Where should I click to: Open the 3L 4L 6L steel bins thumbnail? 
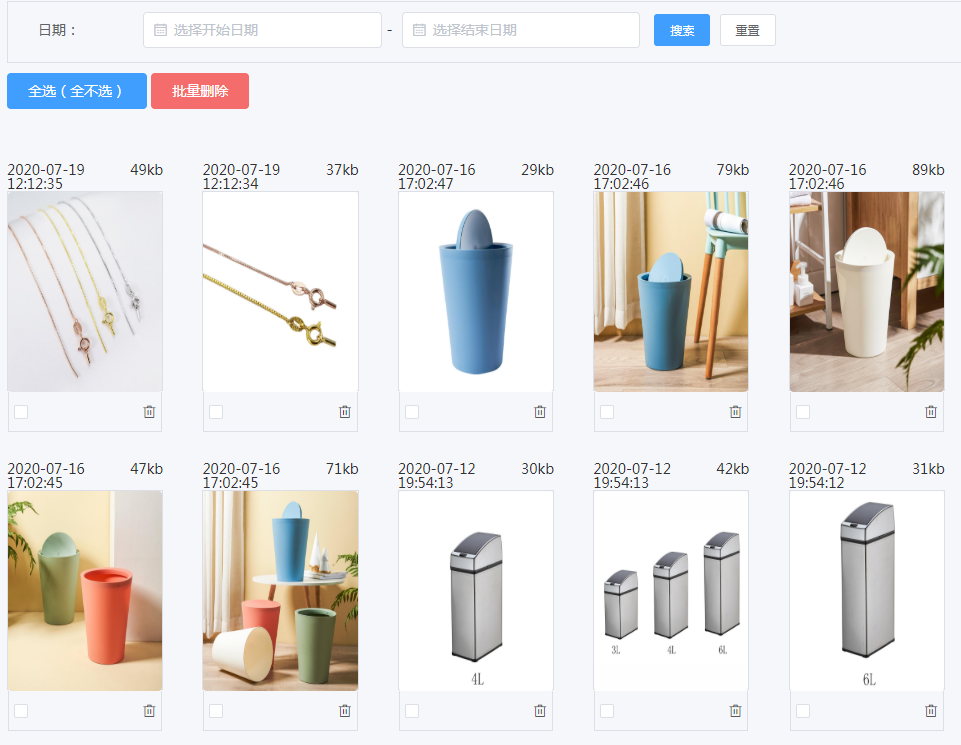(x=671, y=591)
